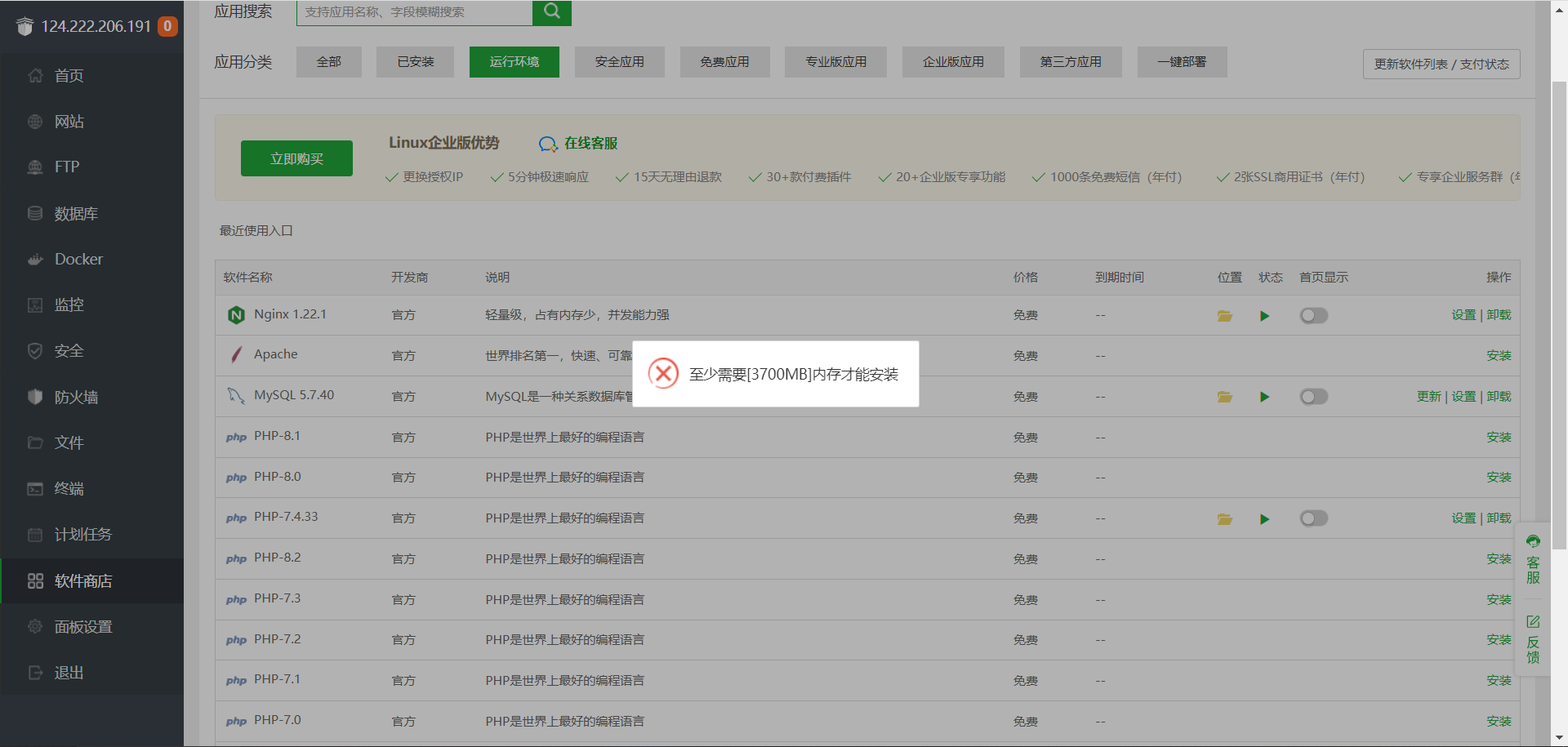Click 更新 link for MySQL 5.7.40

tap(1428, 397)
